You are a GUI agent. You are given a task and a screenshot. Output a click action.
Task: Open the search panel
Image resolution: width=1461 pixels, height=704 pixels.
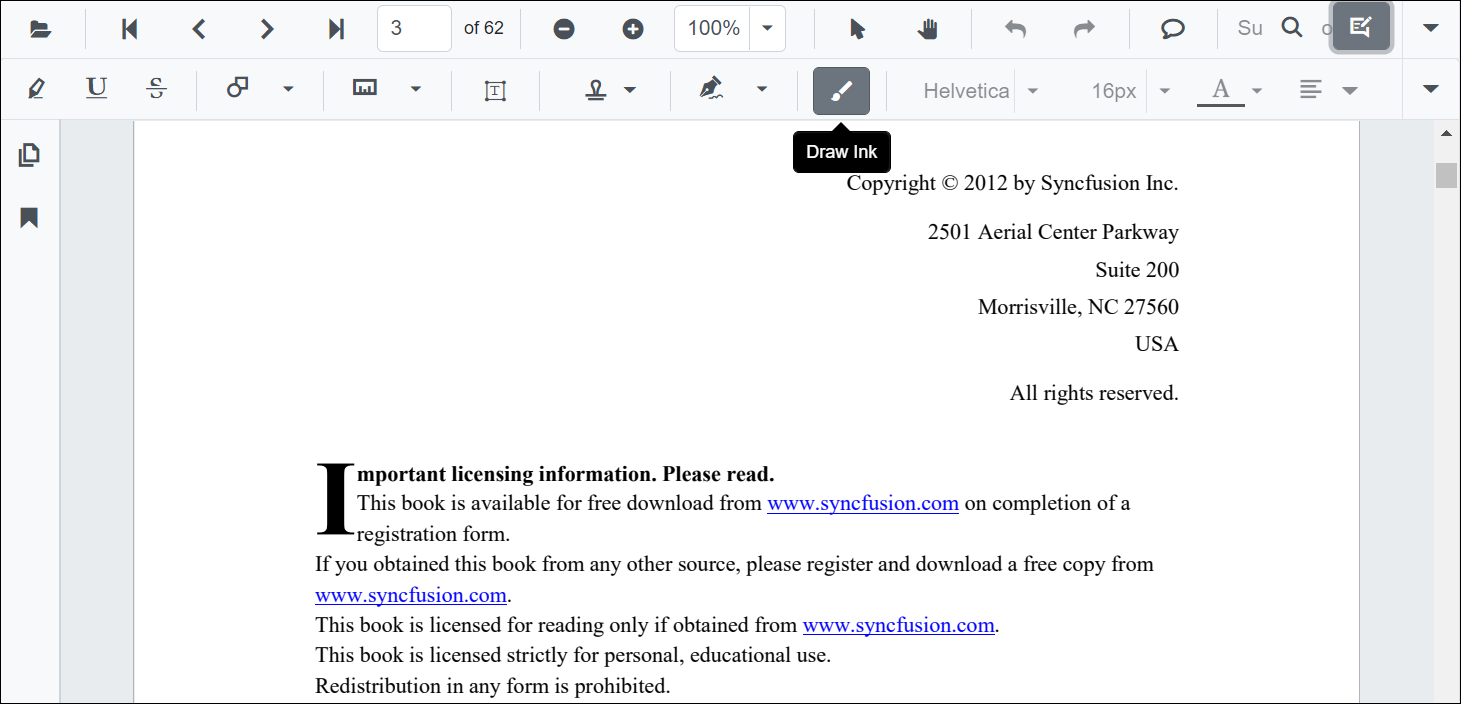(1291, 29)
